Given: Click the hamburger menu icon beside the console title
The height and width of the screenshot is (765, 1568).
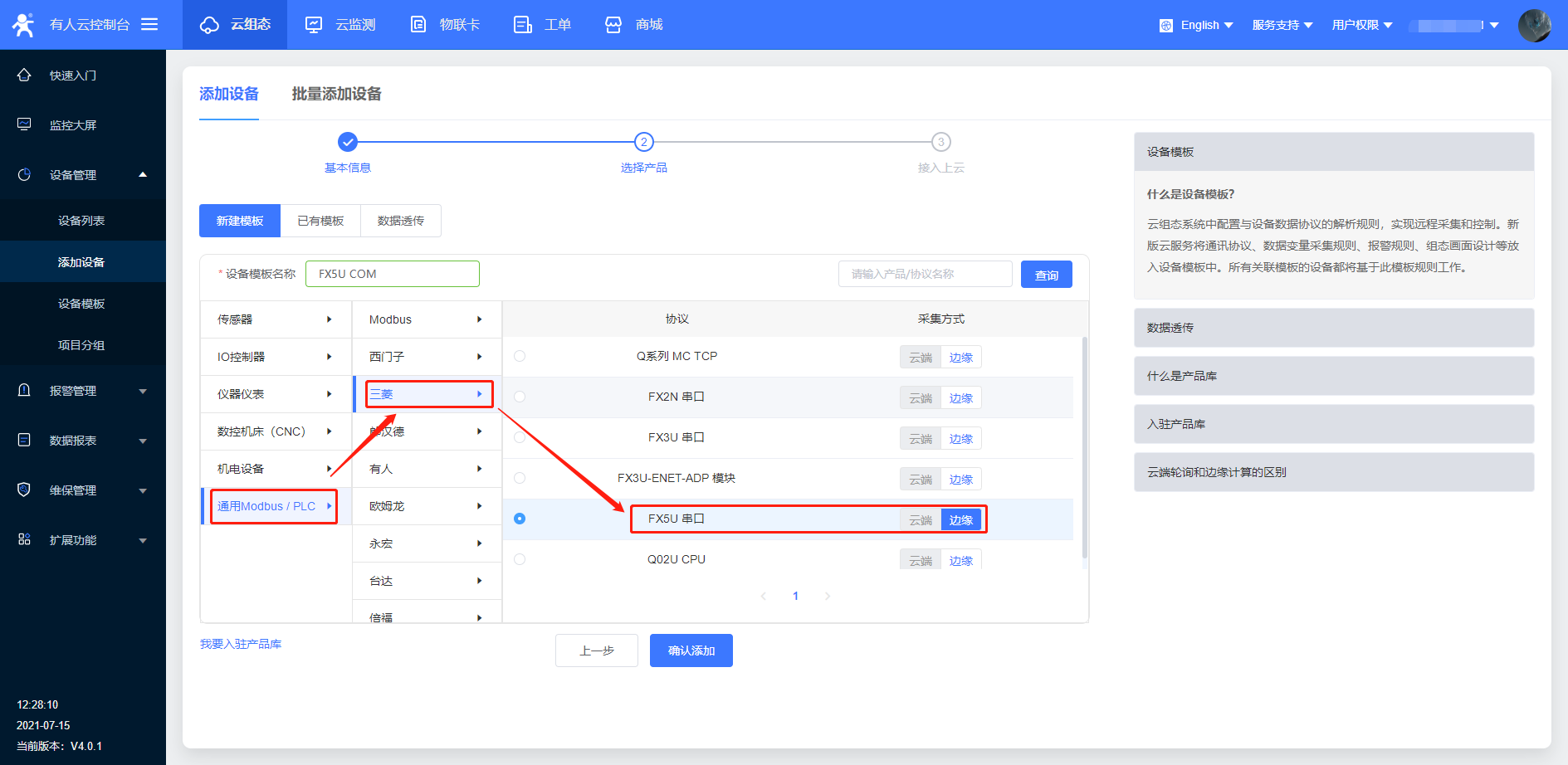Looking at the screenshot, I should tap(149, 25).
